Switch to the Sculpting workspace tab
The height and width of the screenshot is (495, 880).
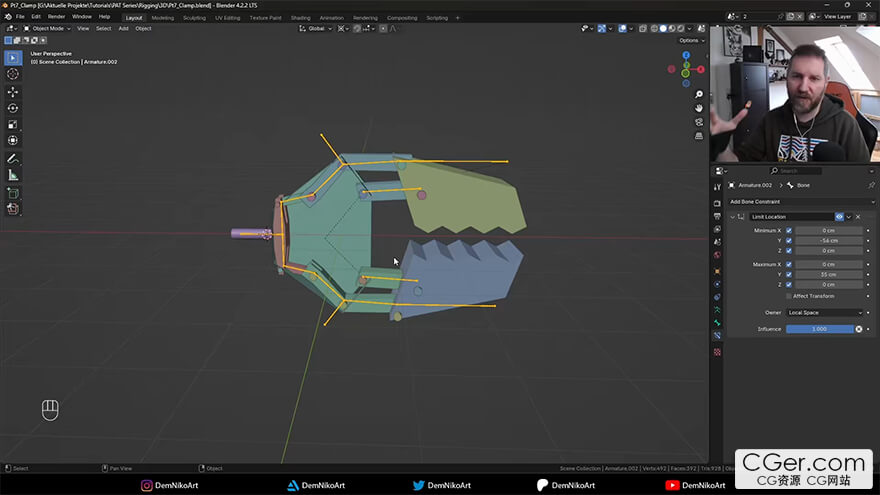pyautogui.click(x=194, y=17)
